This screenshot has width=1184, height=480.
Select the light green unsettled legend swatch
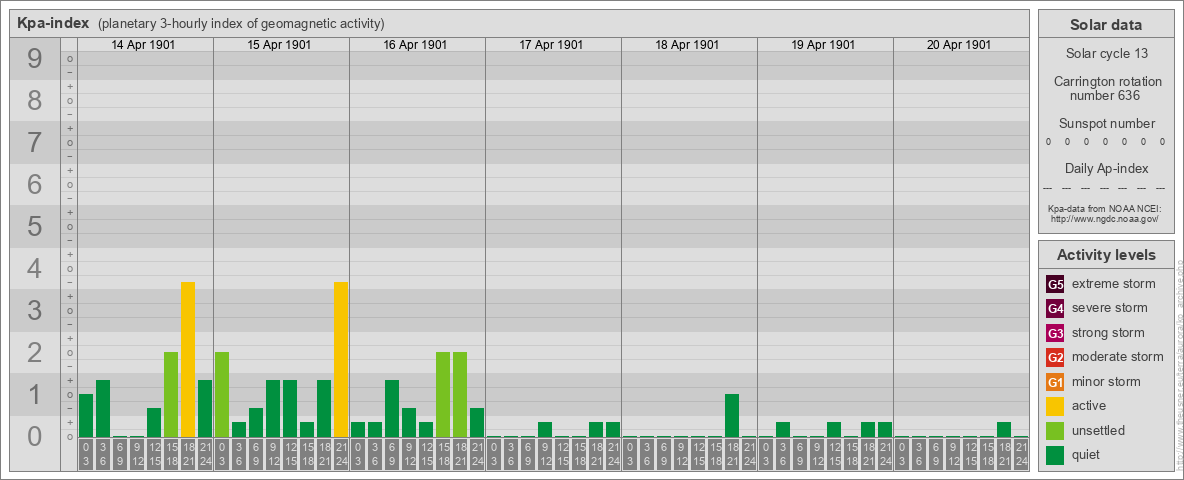[x=1055, y=430]
